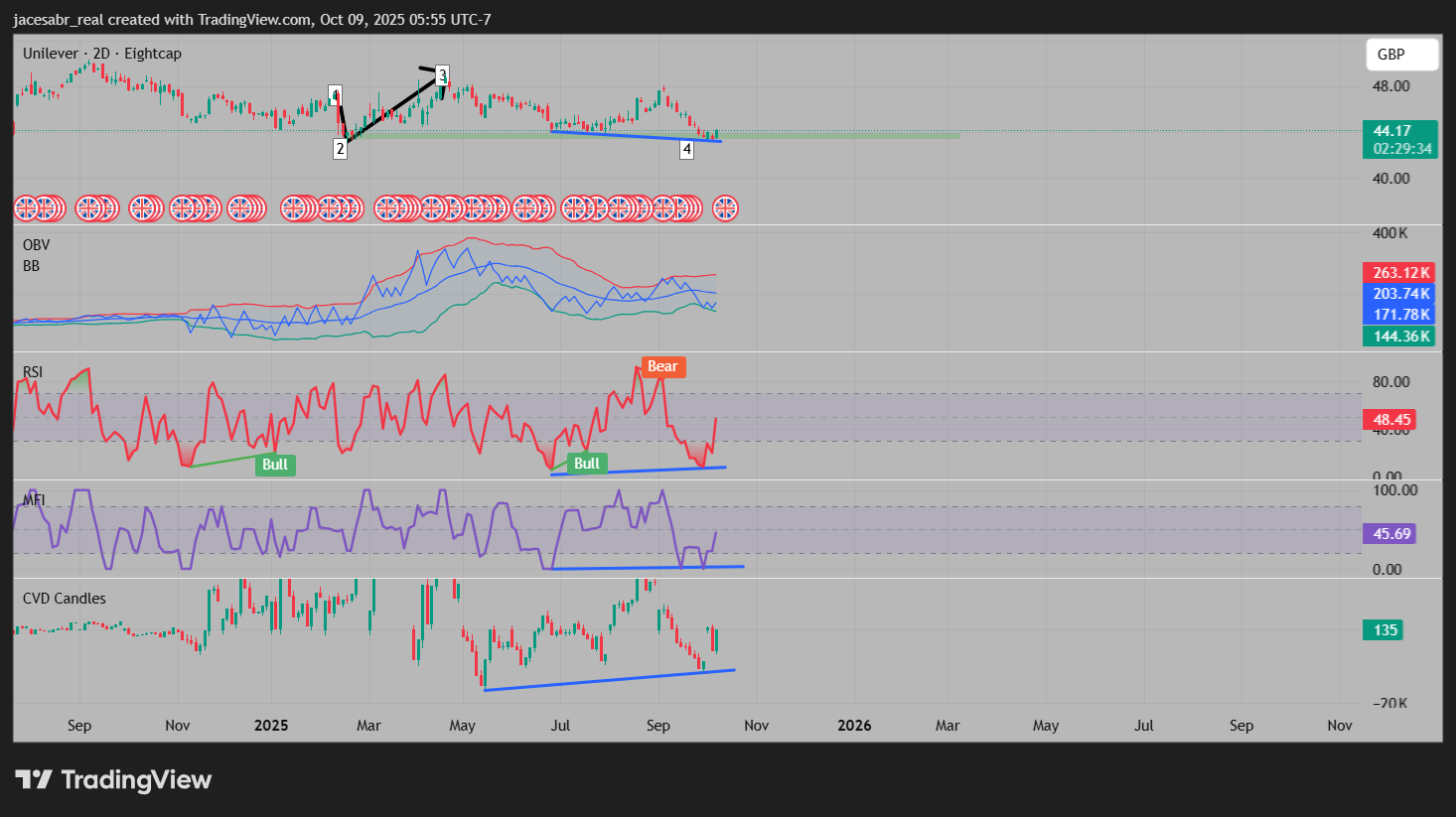Select Elliott wave label 4
1456x817 pixels.
pyautogui.click(x=686, y=150)
